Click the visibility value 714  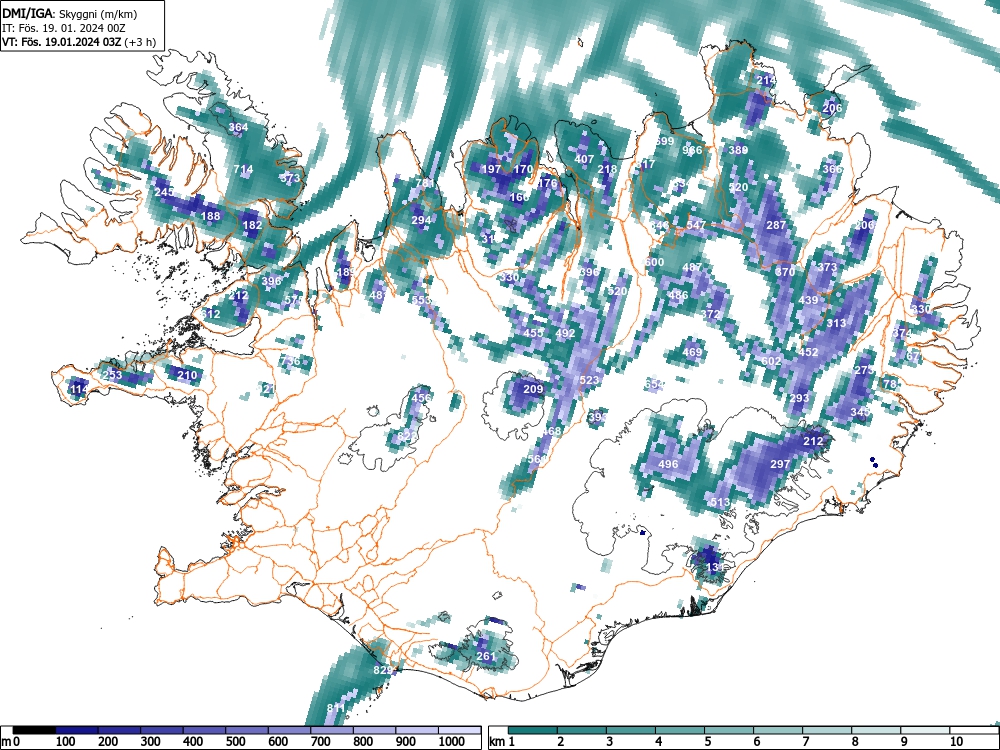click(243, 170)
